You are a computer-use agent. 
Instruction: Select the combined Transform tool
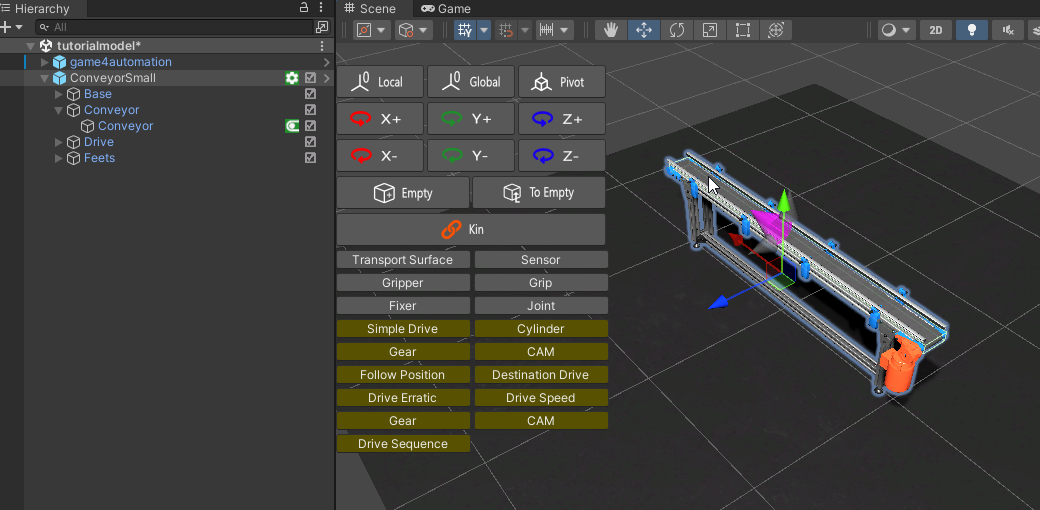point(776,30)
